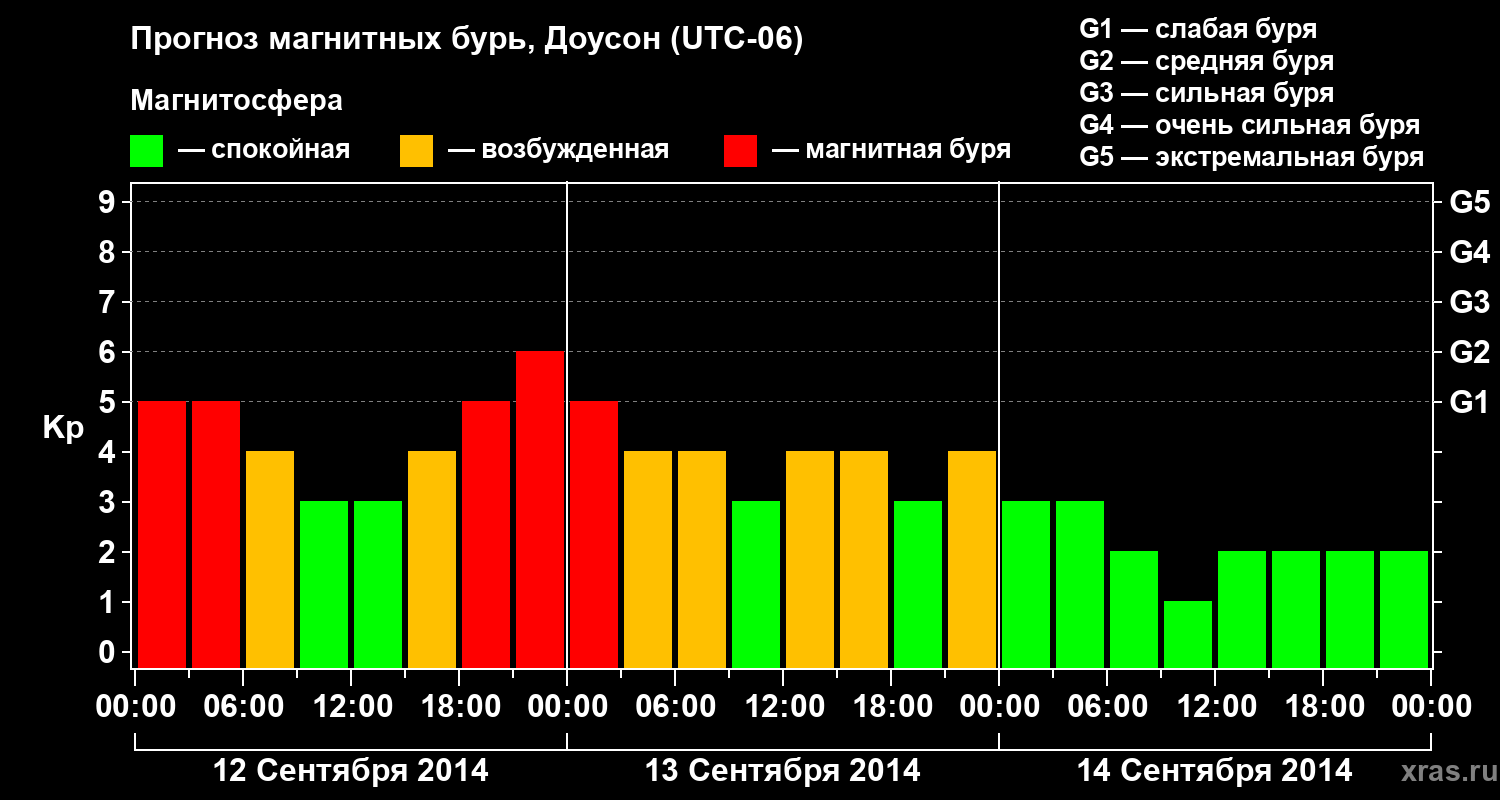
Task: Click the green Kp 3 bar at 09:00 12 September
Action: pos(324,584)
